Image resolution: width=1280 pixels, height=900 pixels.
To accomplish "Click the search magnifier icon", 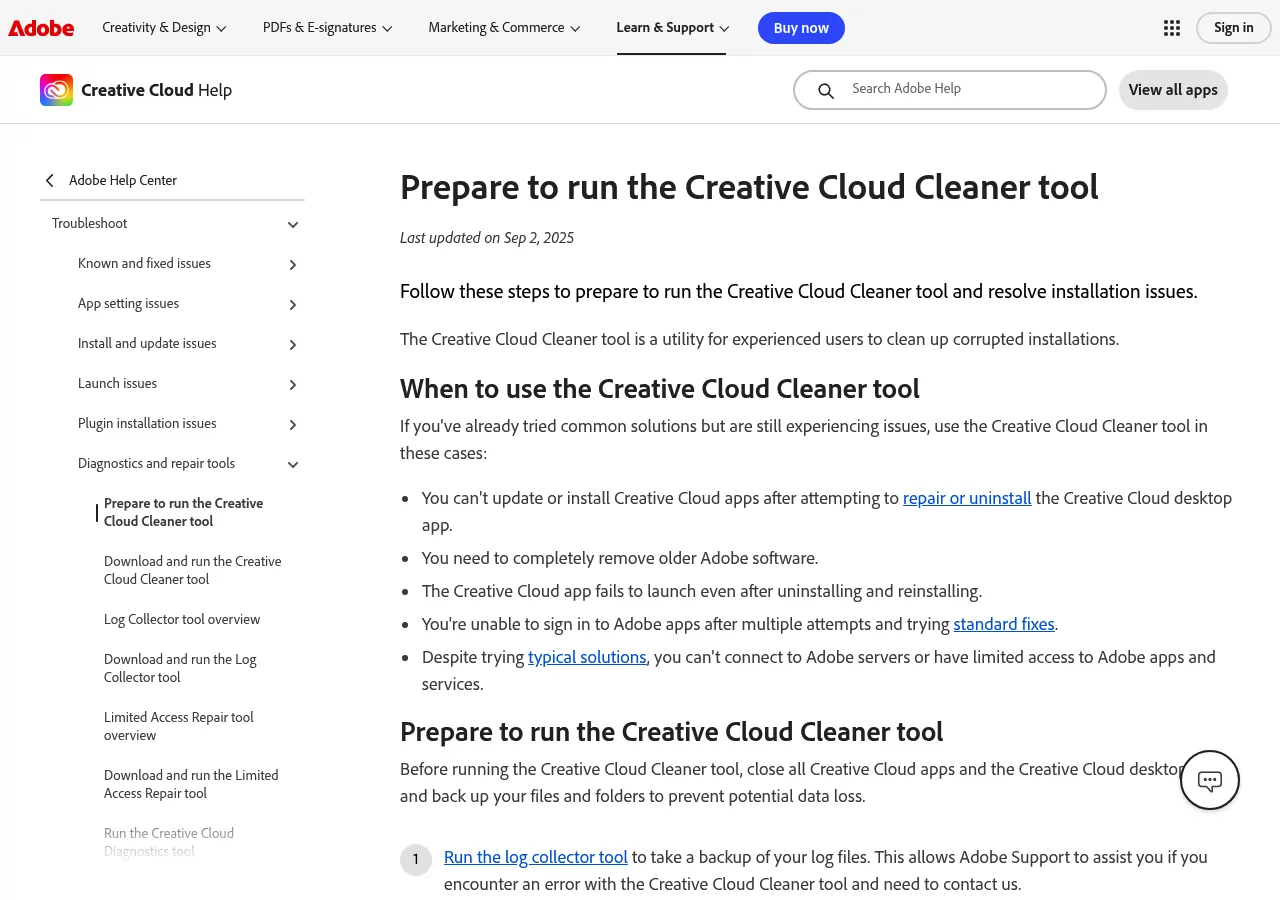I will coord(826,91).
